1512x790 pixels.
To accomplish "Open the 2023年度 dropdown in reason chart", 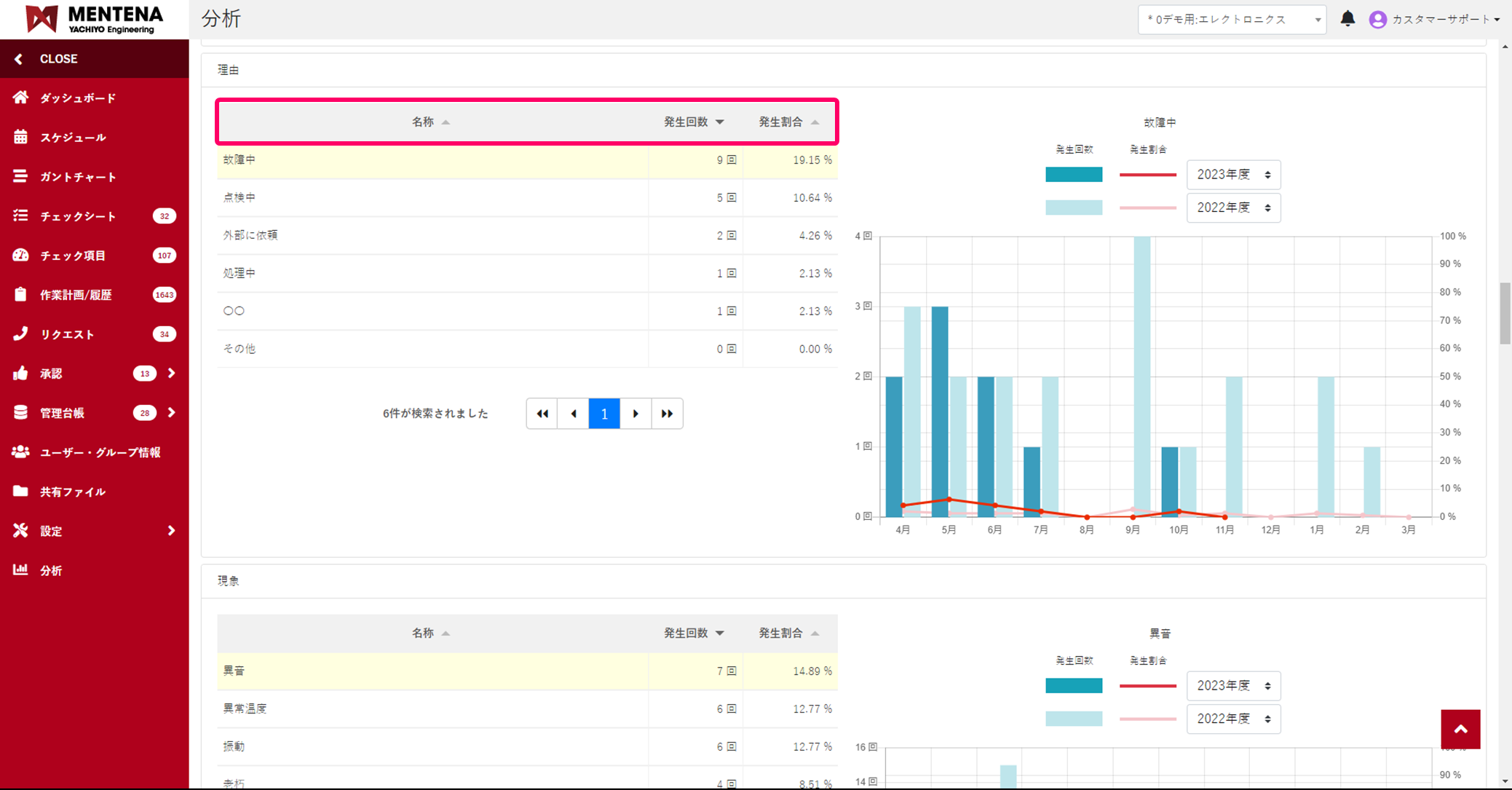I will pos(1233,175).
